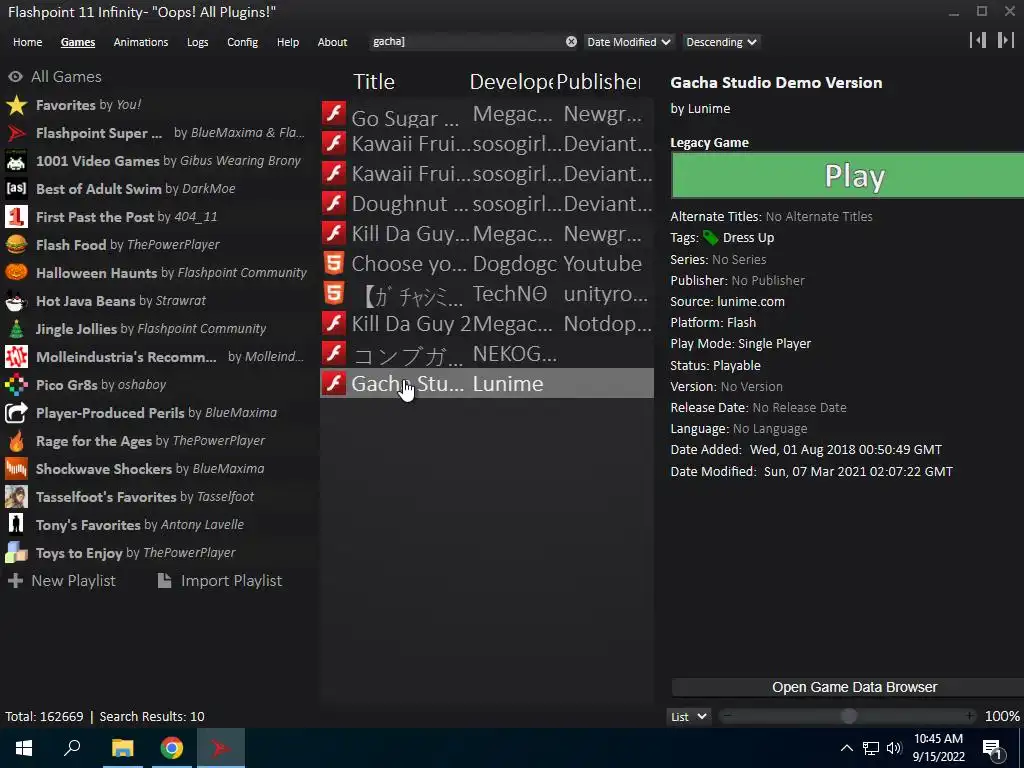Viewport: 1024px width, 768px height.
Task: Open the volume control in system tray
Action: click(x=894, y=748)
